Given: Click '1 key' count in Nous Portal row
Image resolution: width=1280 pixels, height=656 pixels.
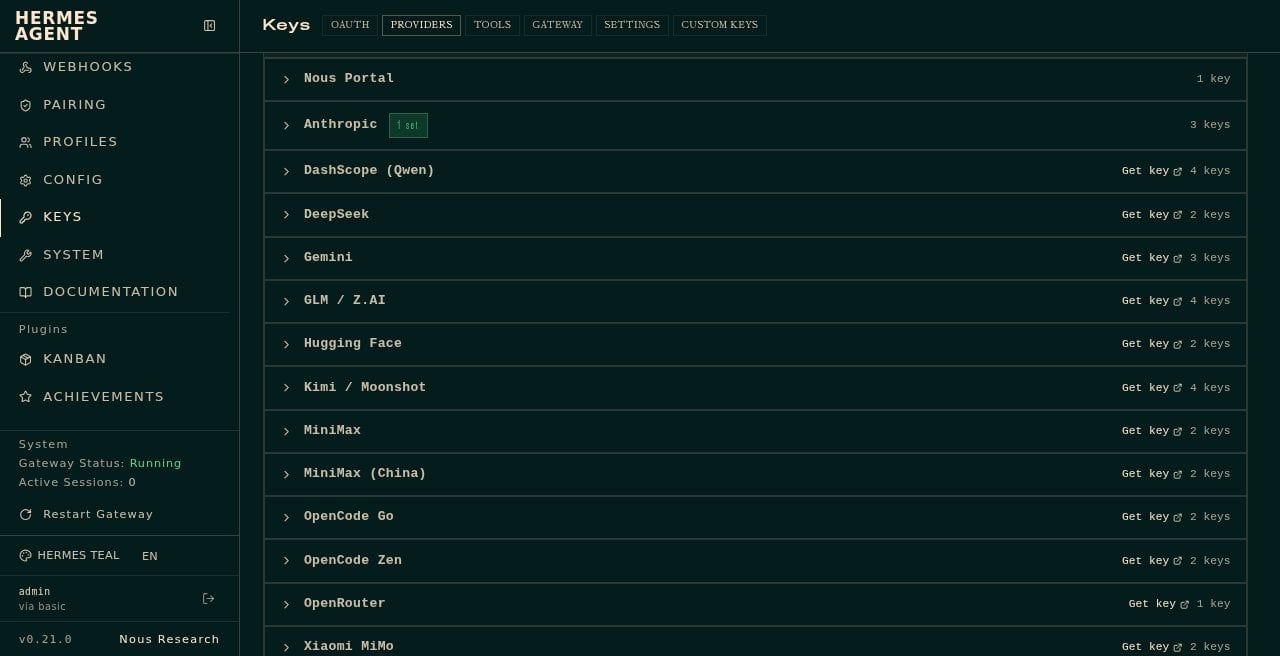Looking at the screenshot, I should tap(1213, 79).
